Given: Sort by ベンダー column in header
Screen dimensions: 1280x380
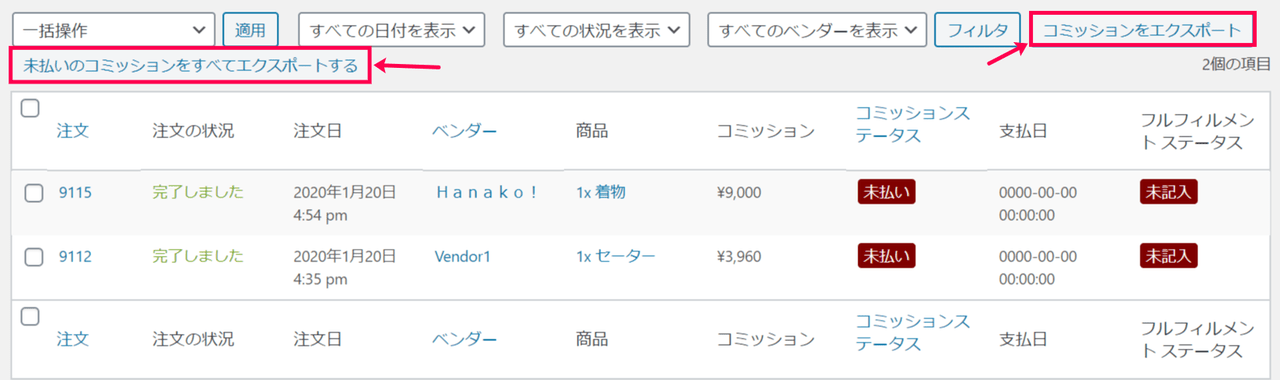Looking at the screenshot, I should point(465,130).
